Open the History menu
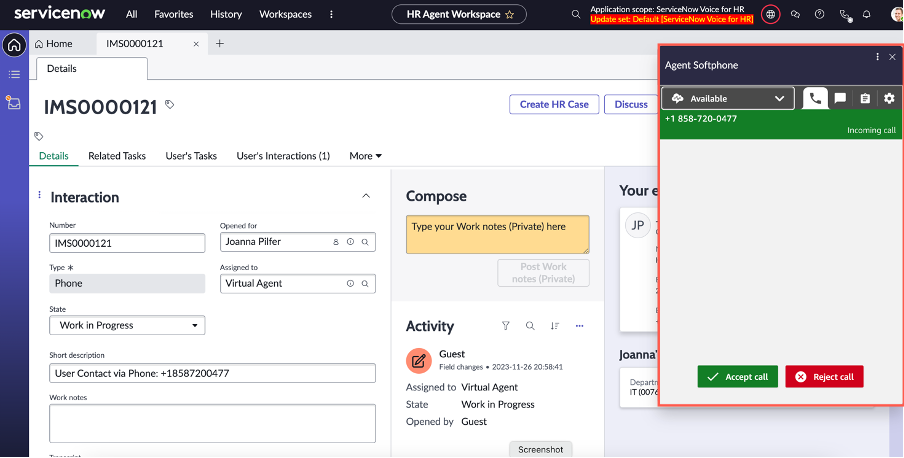The image size is (904, 458). click(x=226, y=14)
